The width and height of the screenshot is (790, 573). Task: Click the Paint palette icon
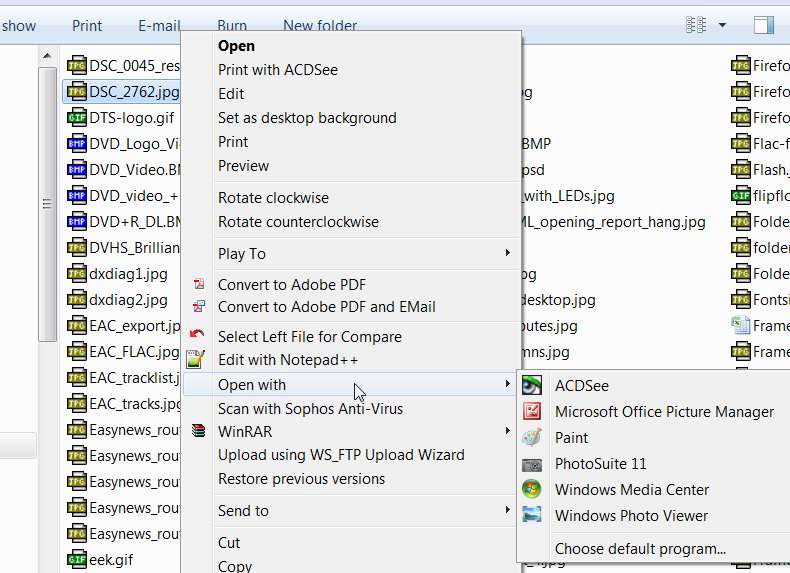pyautogui.click(x=532, y=437)
